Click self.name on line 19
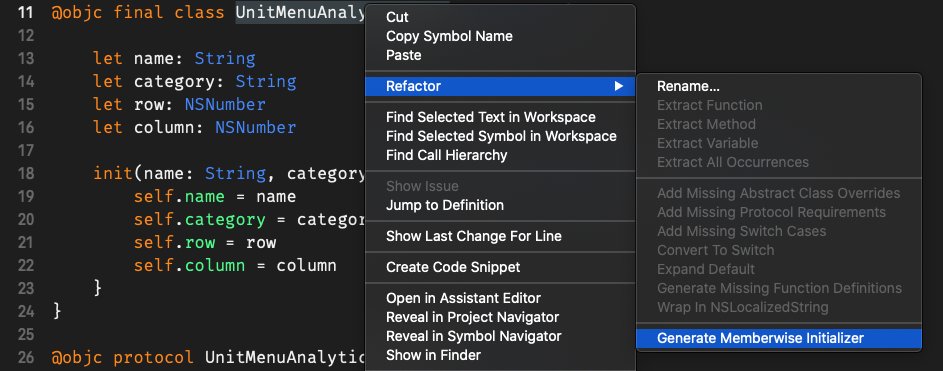The width and height of the screenshot is (943, 371). click(x=179, y=197)
